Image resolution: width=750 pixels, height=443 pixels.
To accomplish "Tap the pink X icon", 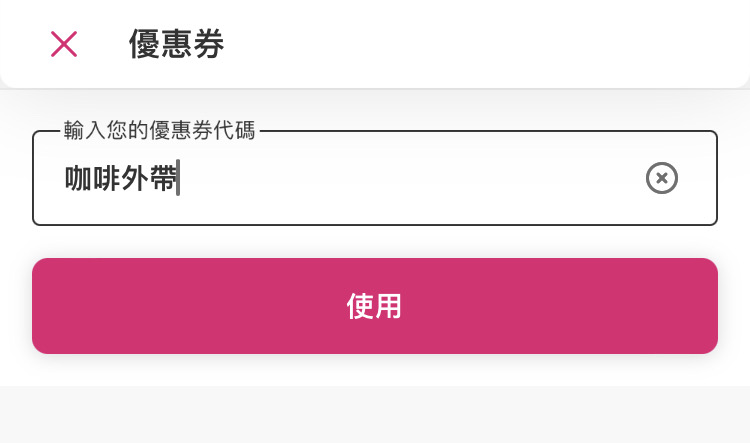I will (64, 44).
